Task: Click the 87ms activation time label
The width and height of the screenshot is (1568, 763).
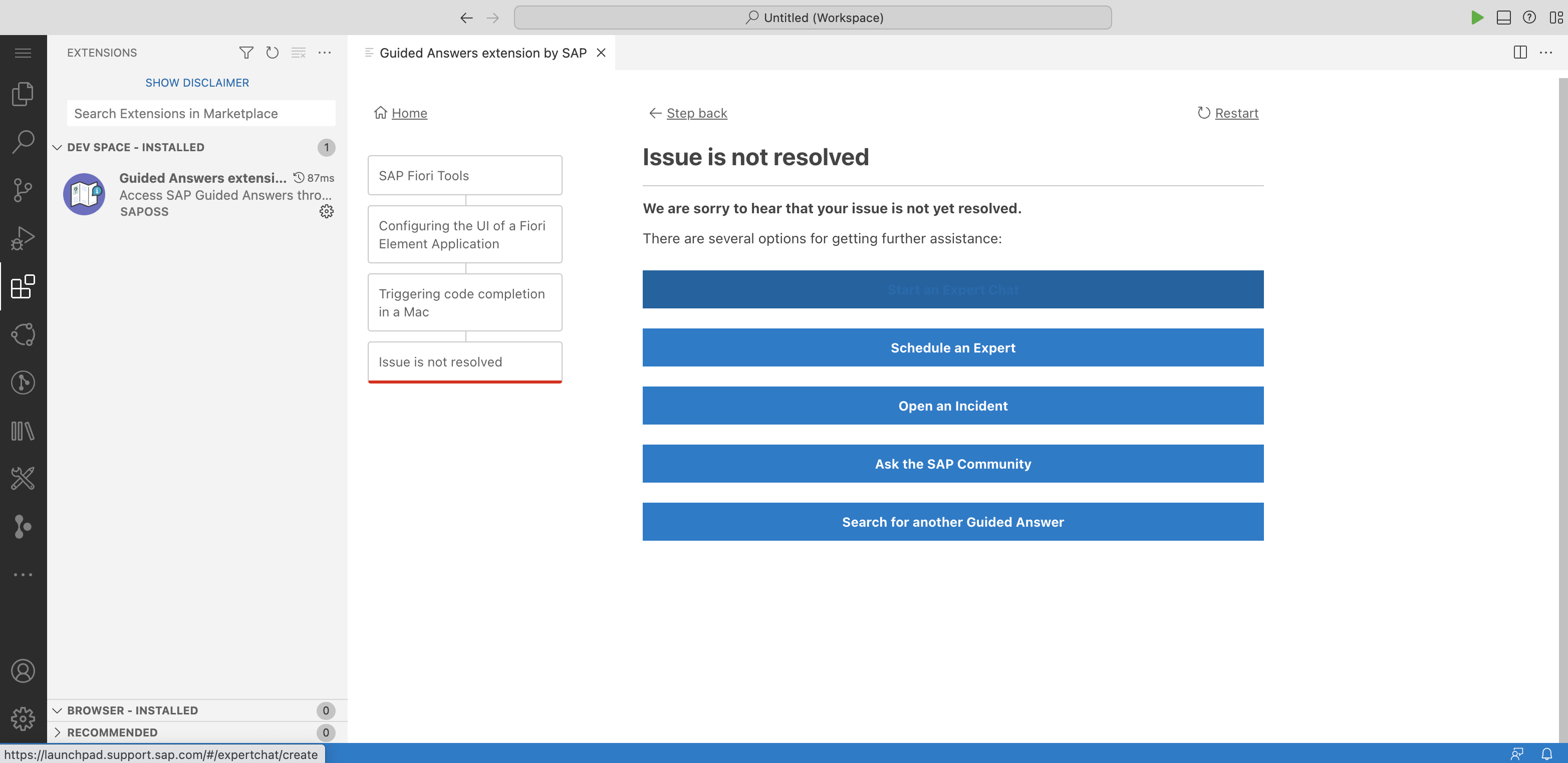Action: click(x=320, y=178)
